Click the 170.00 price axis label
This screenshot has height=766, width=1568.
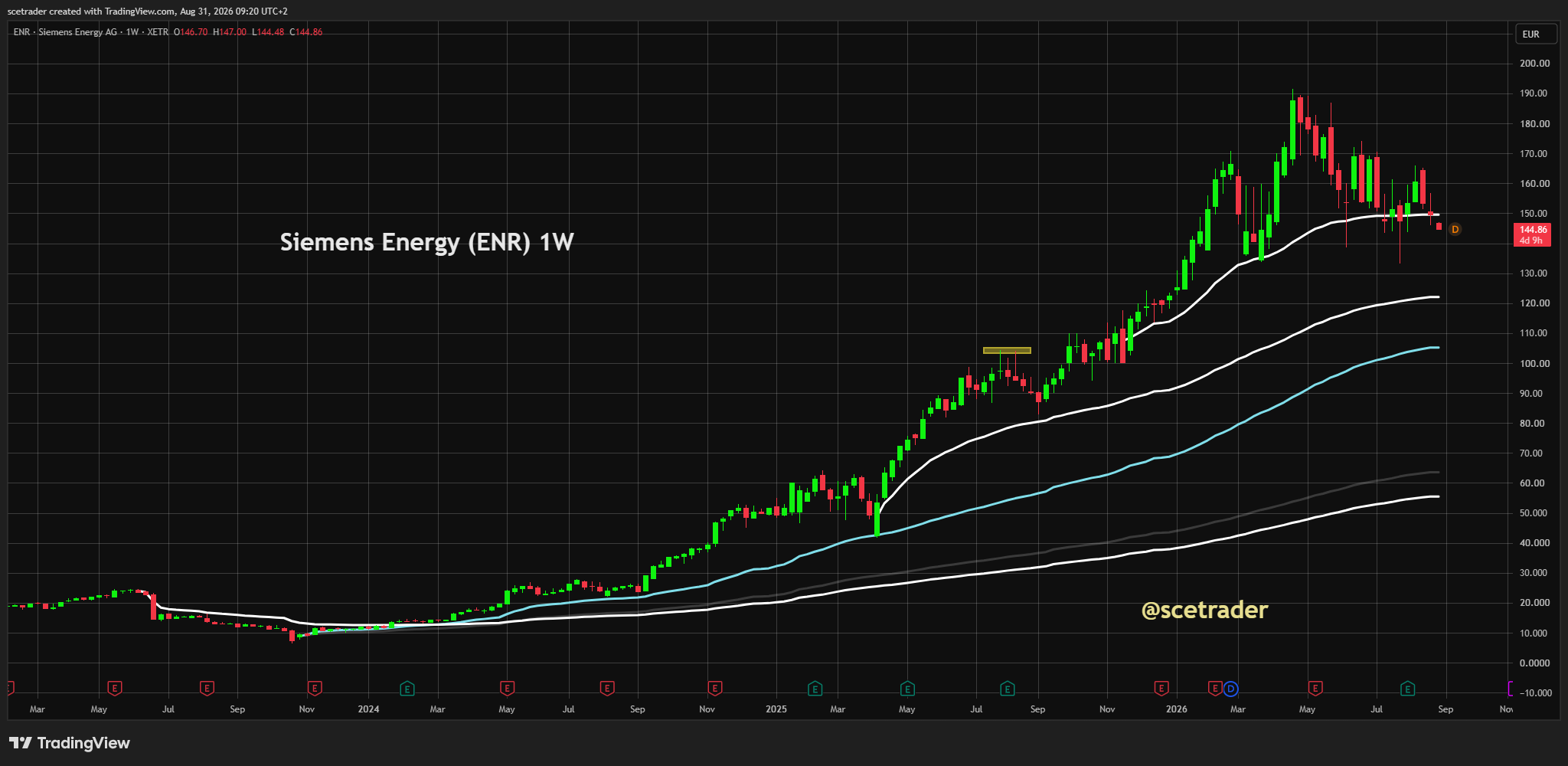pos(1534,154)
